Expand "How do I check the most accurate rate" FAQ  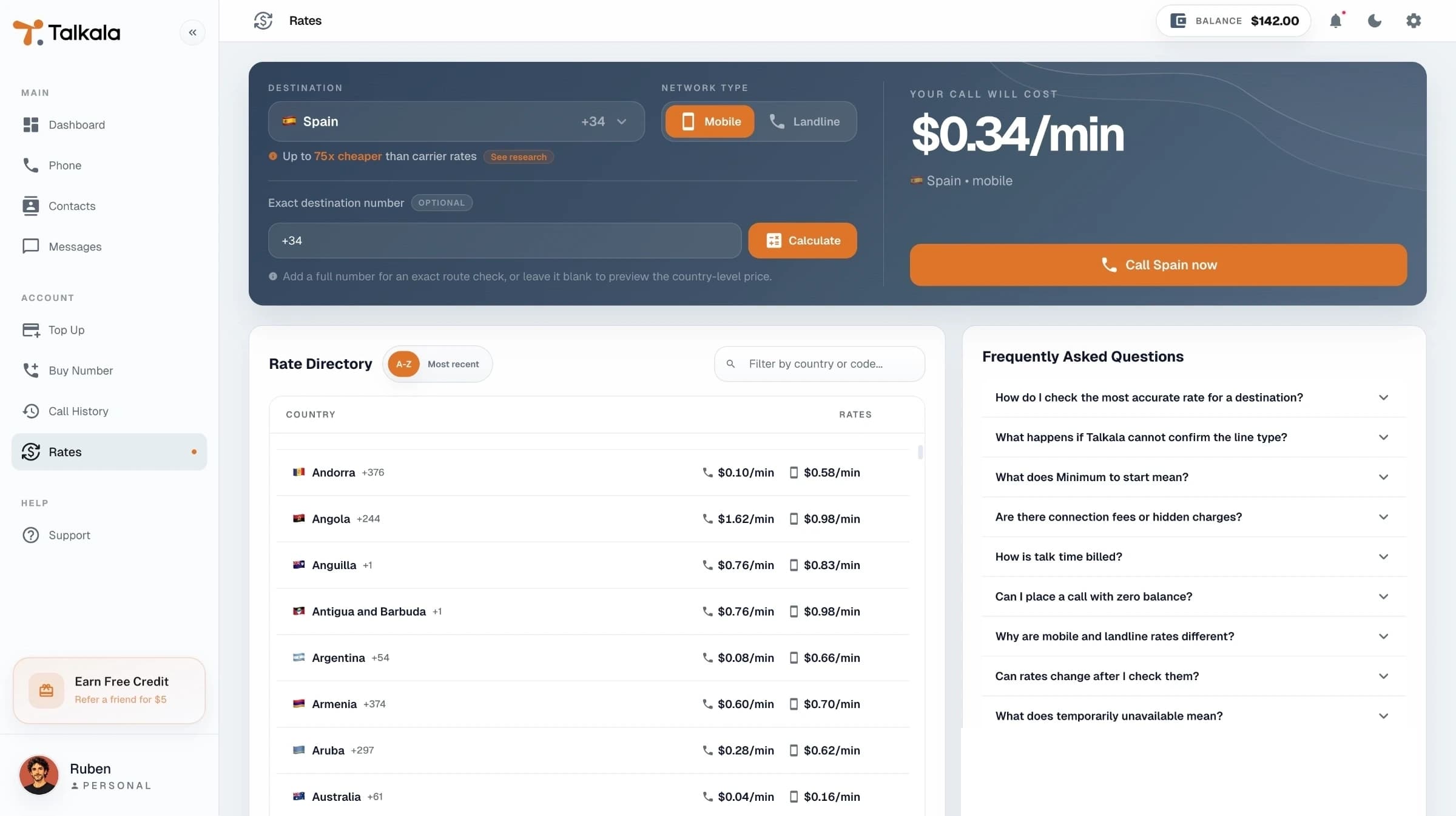click(1194, 397)
